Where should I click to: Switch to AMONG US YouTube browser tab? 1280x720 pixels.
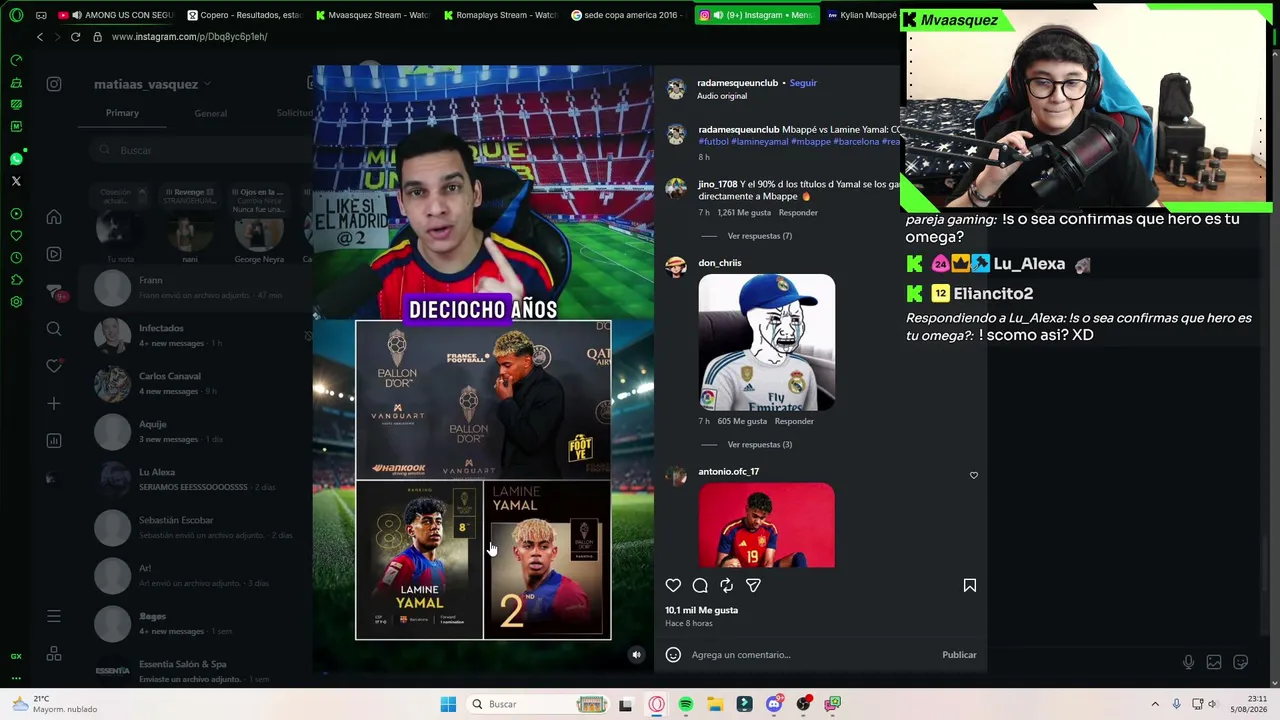point(116,15)
